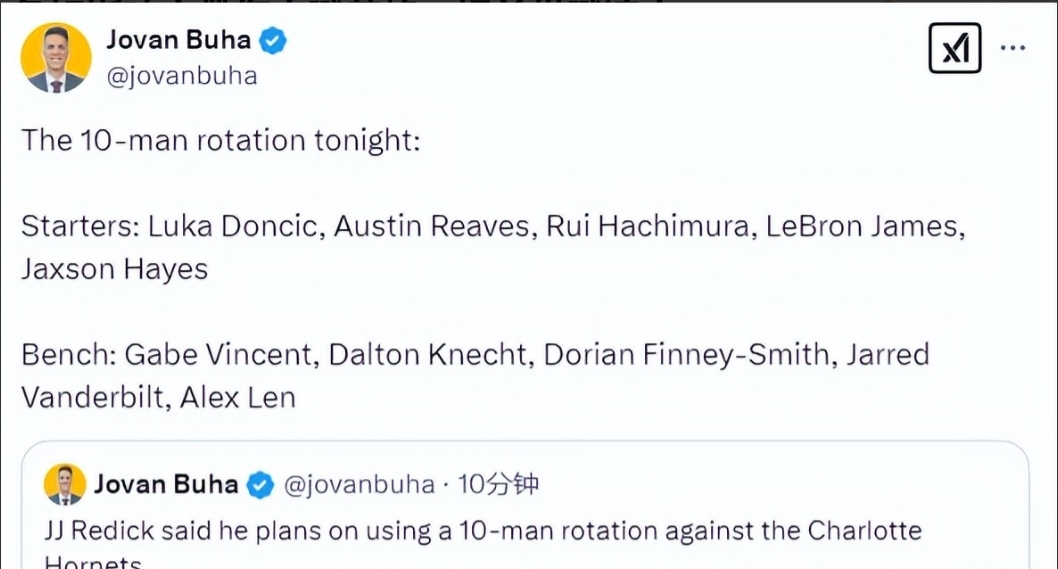The width and height of the screenshot is (1058, 569).
Task: Click the Jovan Buha name in the quoted tweet
Action: tap(166, 485)
